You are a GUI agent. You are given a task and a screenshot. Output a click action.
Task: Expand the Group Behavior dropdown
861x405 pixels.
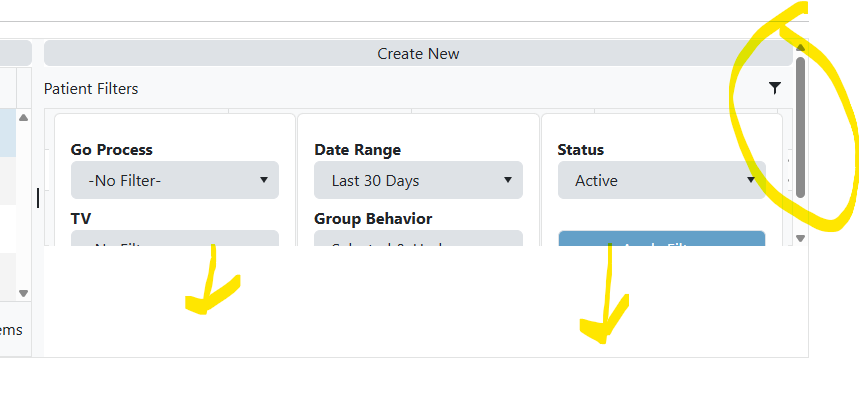pyautogui.click(x=418, y=239)
